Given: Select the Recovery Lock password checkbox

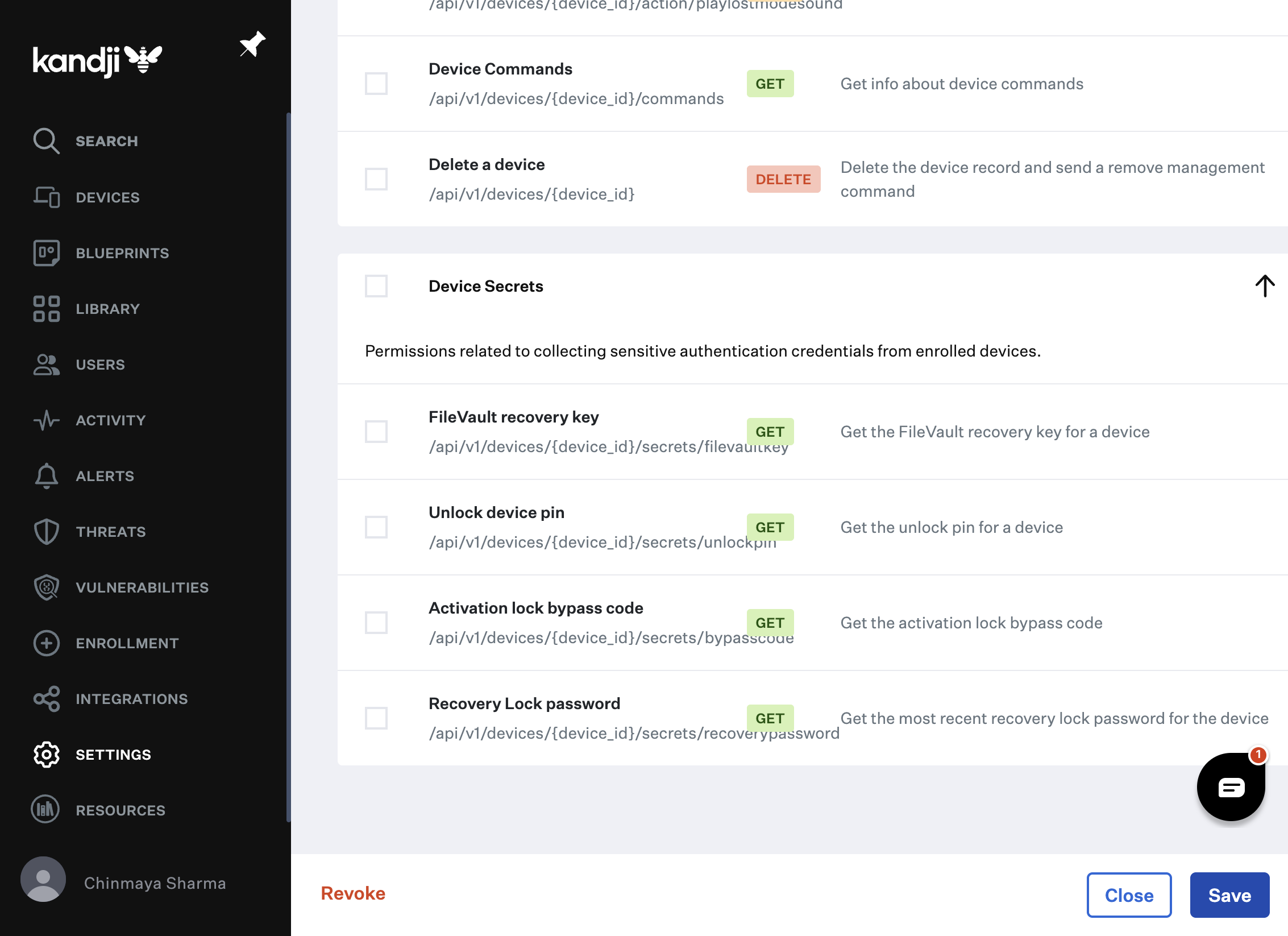Looking at the screenshot, I should (x=376, y=718).
